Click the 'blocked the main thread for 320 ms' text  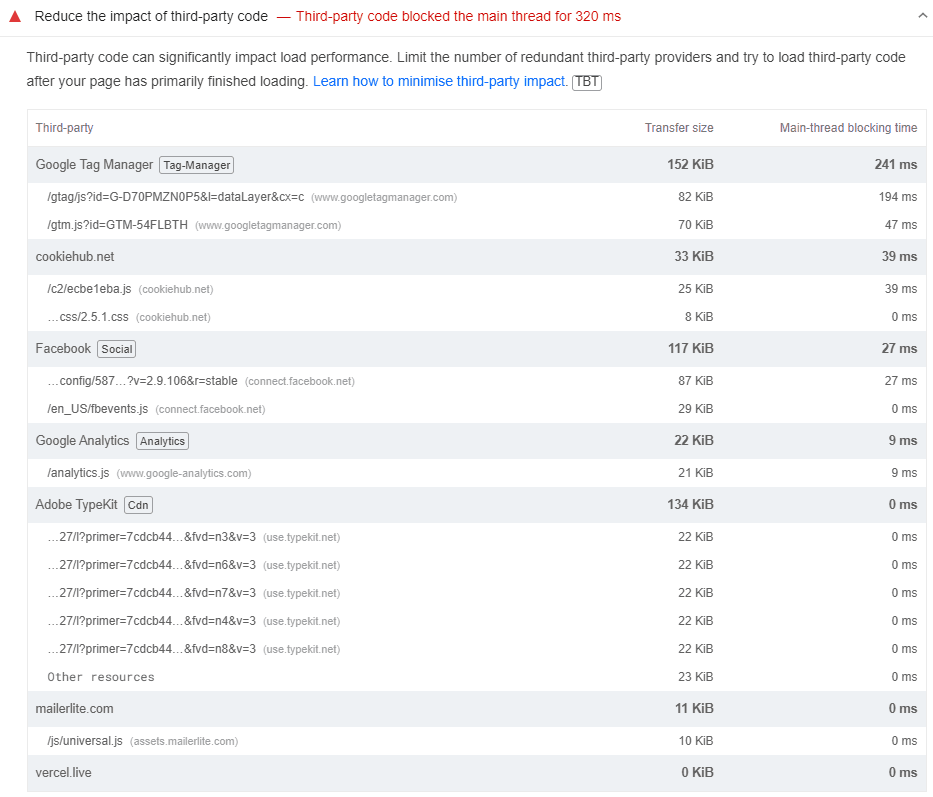(x=512, y=17)
